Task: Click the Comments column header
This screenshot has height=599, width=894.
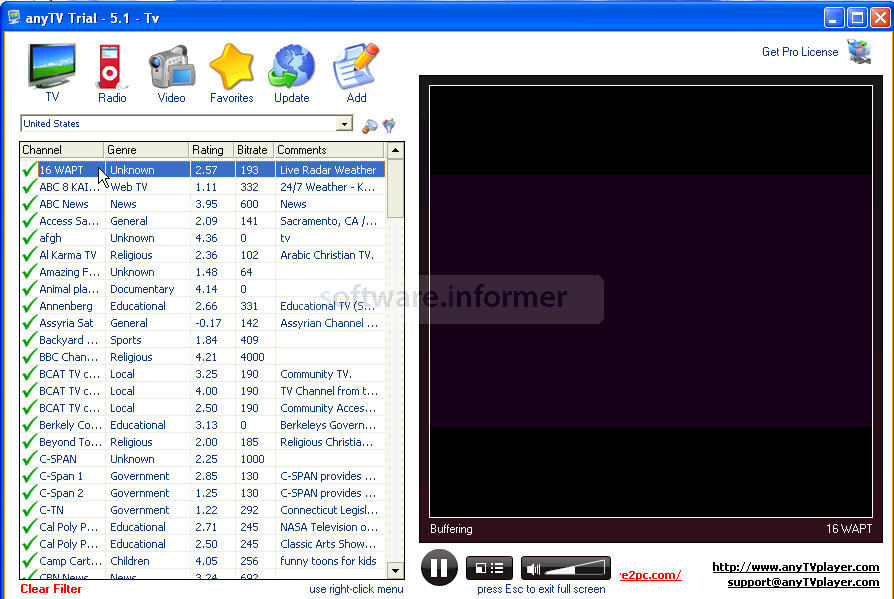Action: point(329,150)
